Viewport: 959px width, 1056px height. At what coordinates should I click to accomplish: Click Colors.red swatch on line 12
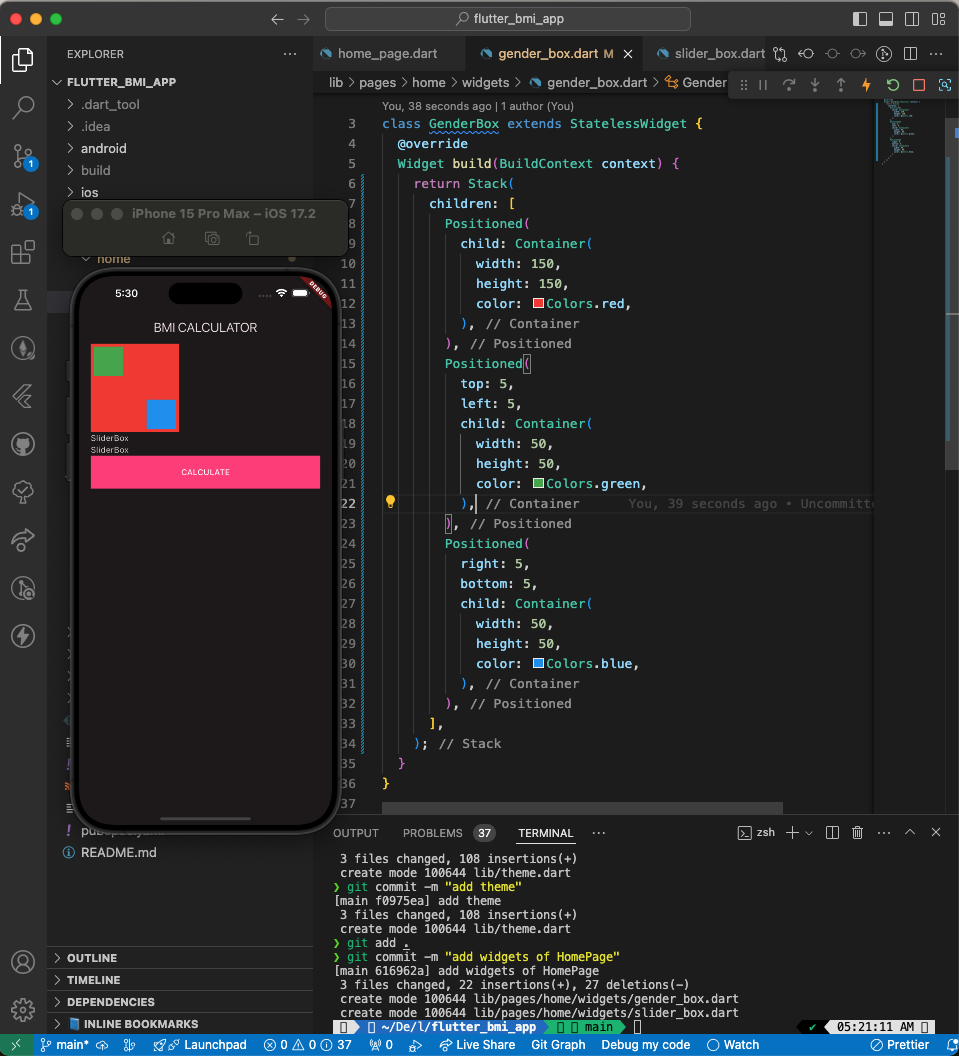click(538, 303)
